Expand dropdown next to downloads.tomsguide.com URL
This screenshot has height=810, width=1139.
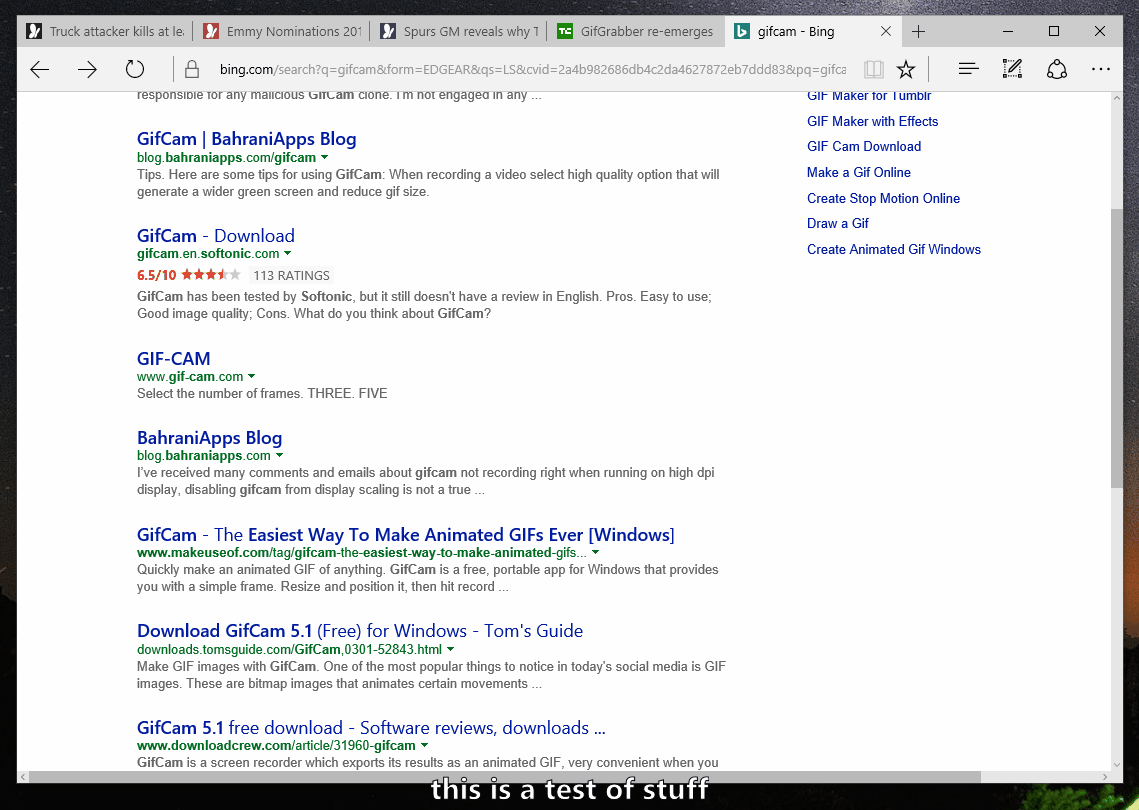(x=450, y=649)
